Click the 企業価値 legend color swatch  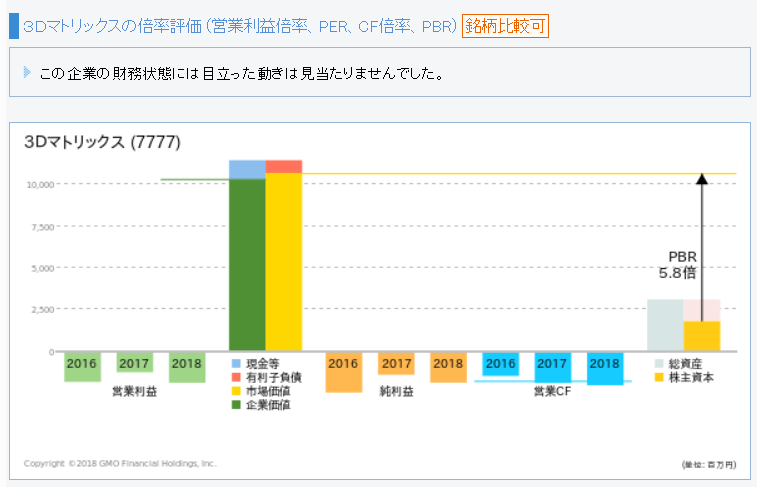click(236, 404)
